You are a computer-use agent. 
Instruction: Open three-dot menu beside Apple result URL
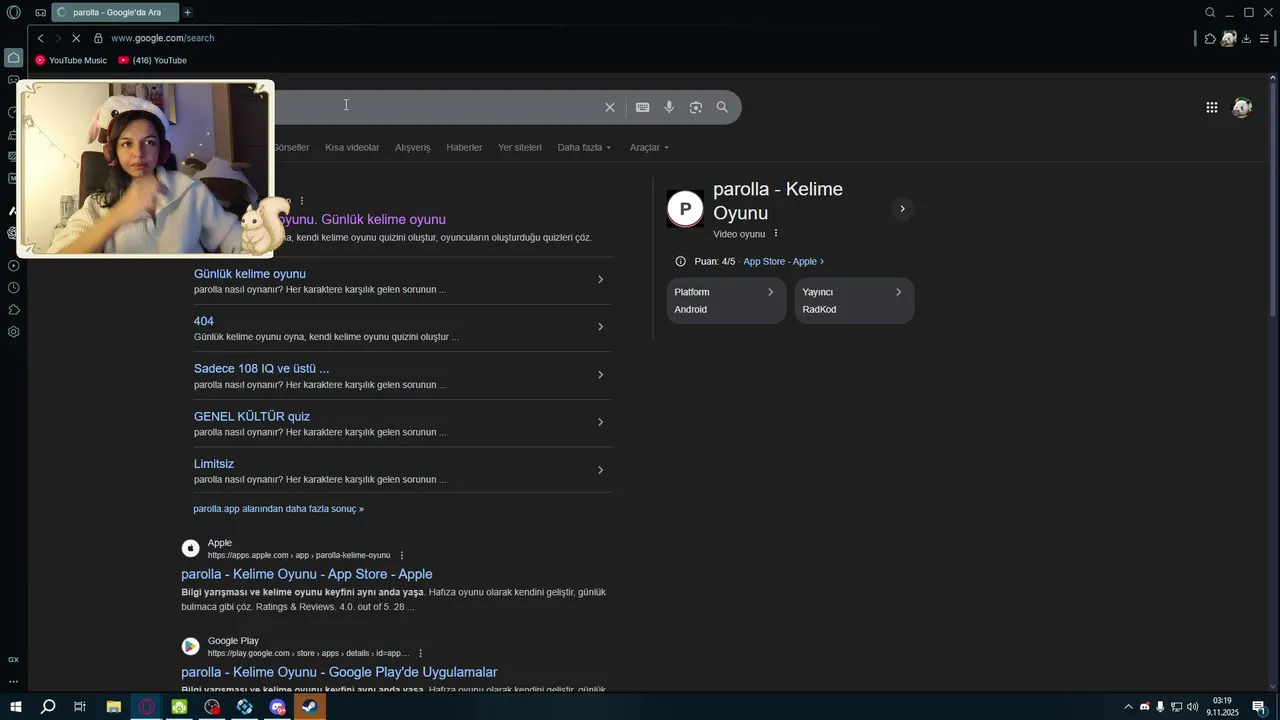[x=402, y=555]
